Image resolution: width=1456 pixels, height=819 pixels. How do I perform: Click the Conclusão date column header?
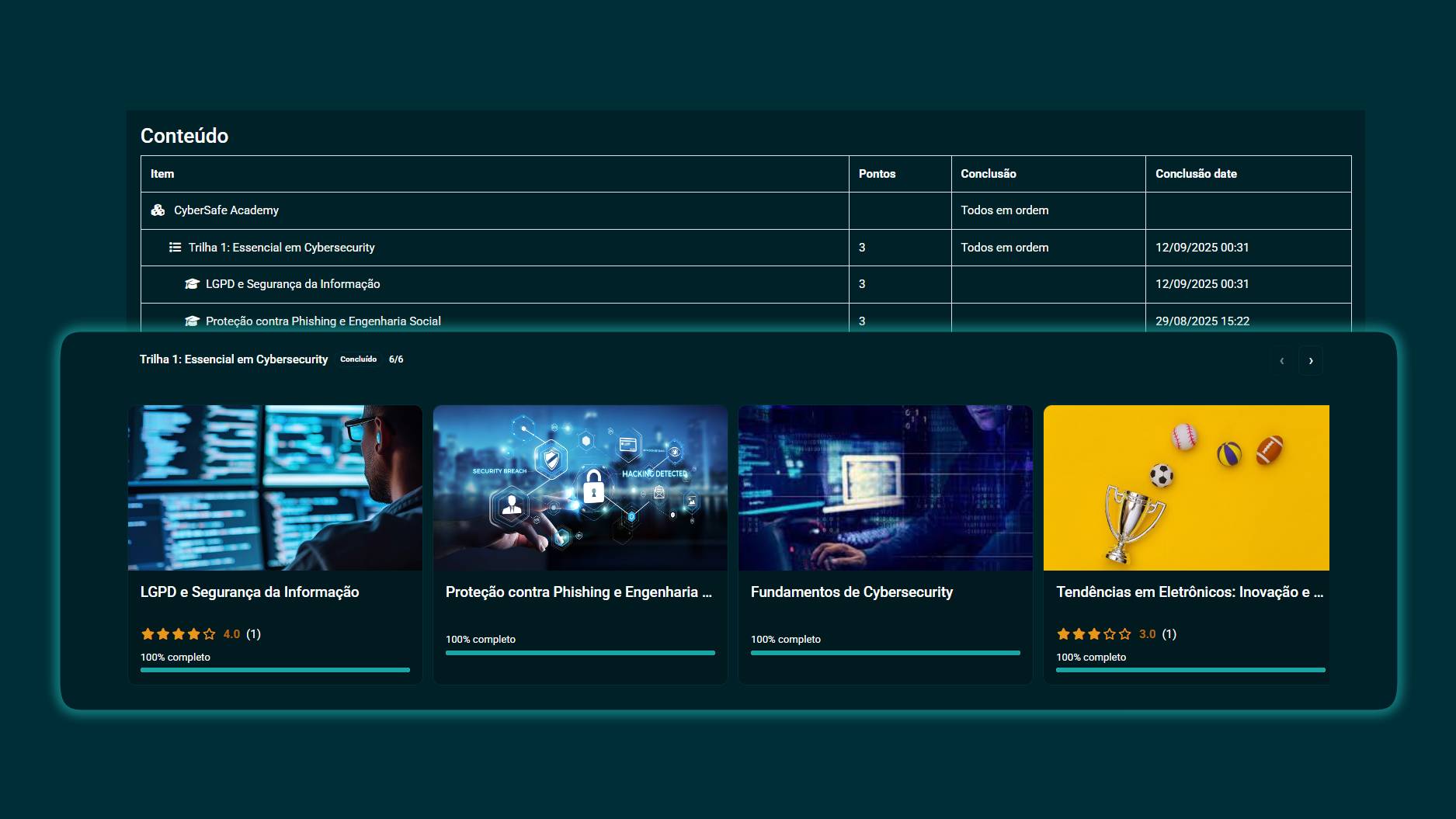coord(1196,174)
